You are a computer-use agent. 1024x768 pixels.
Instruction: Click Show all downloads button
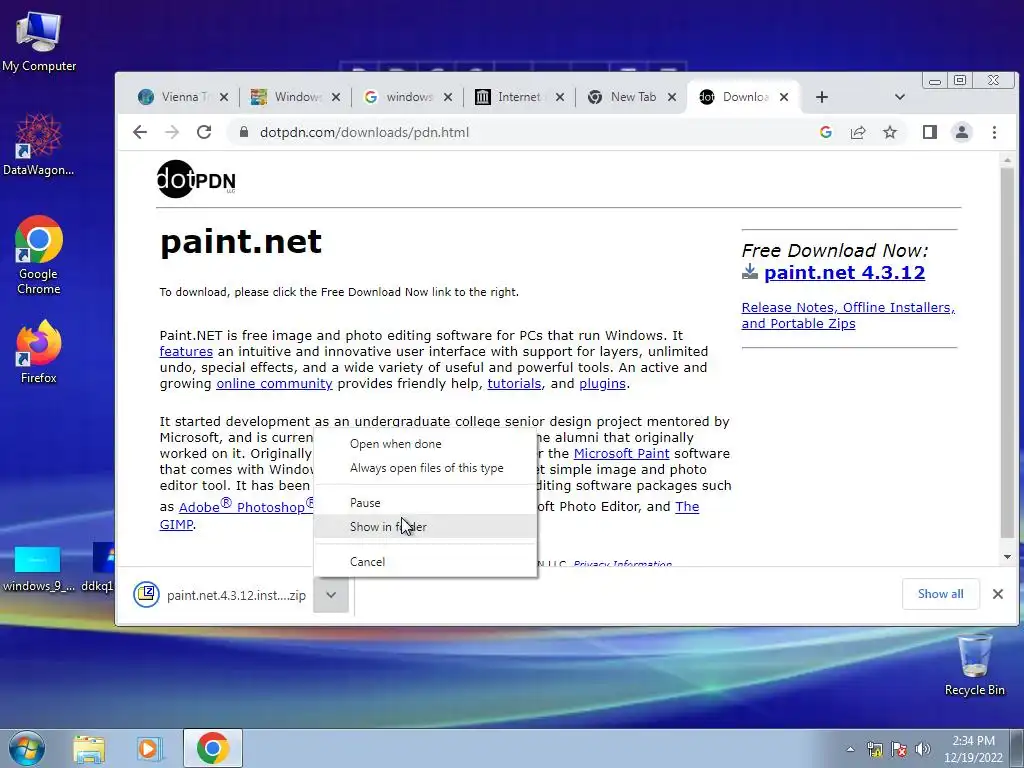point(940,594)
